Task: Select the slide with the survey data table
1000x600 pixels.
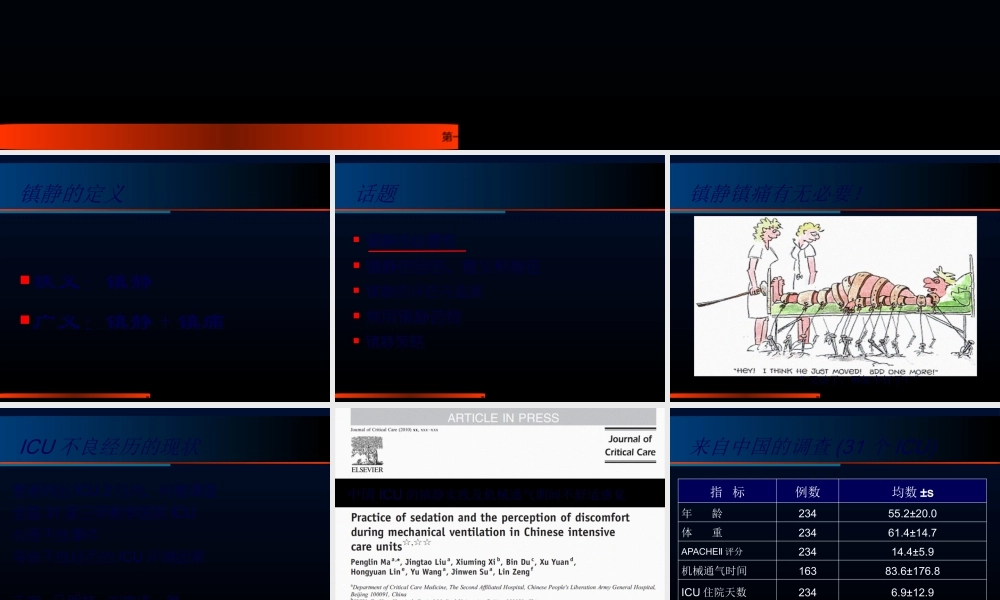Action: pos(835,504)
